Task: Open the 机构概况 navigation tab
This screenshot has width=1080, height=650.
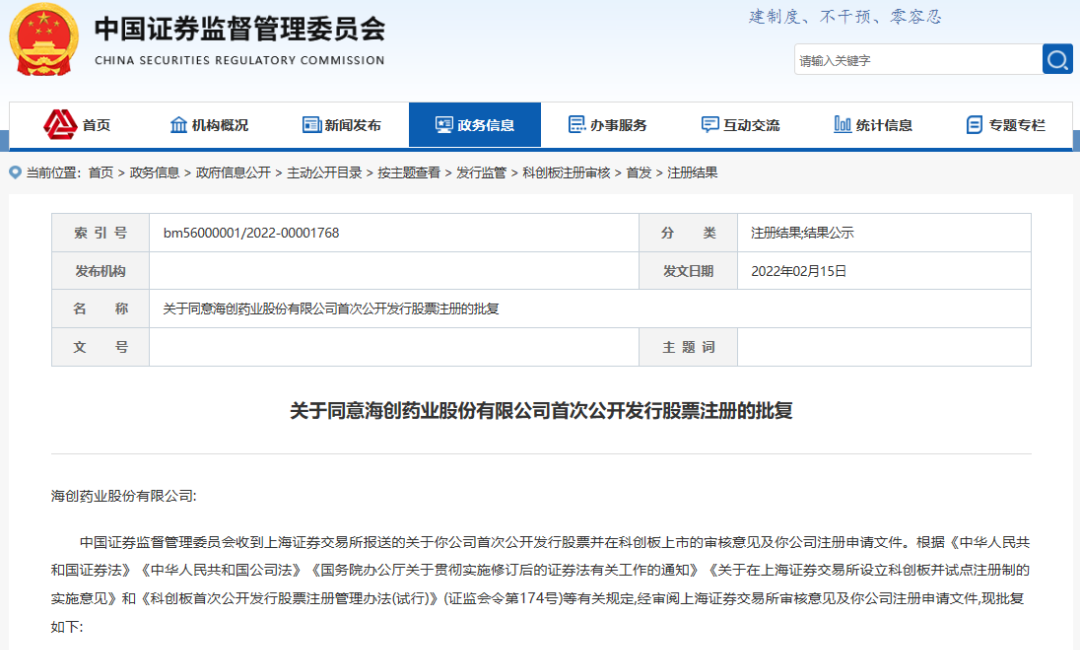Action: click(209, 125)
